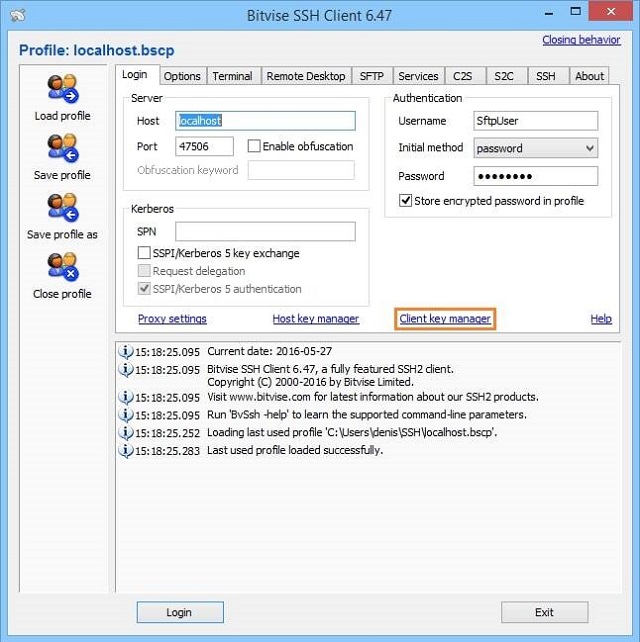Click the Host input field
This screenshot has height=642, width=640.
point(265,121)
